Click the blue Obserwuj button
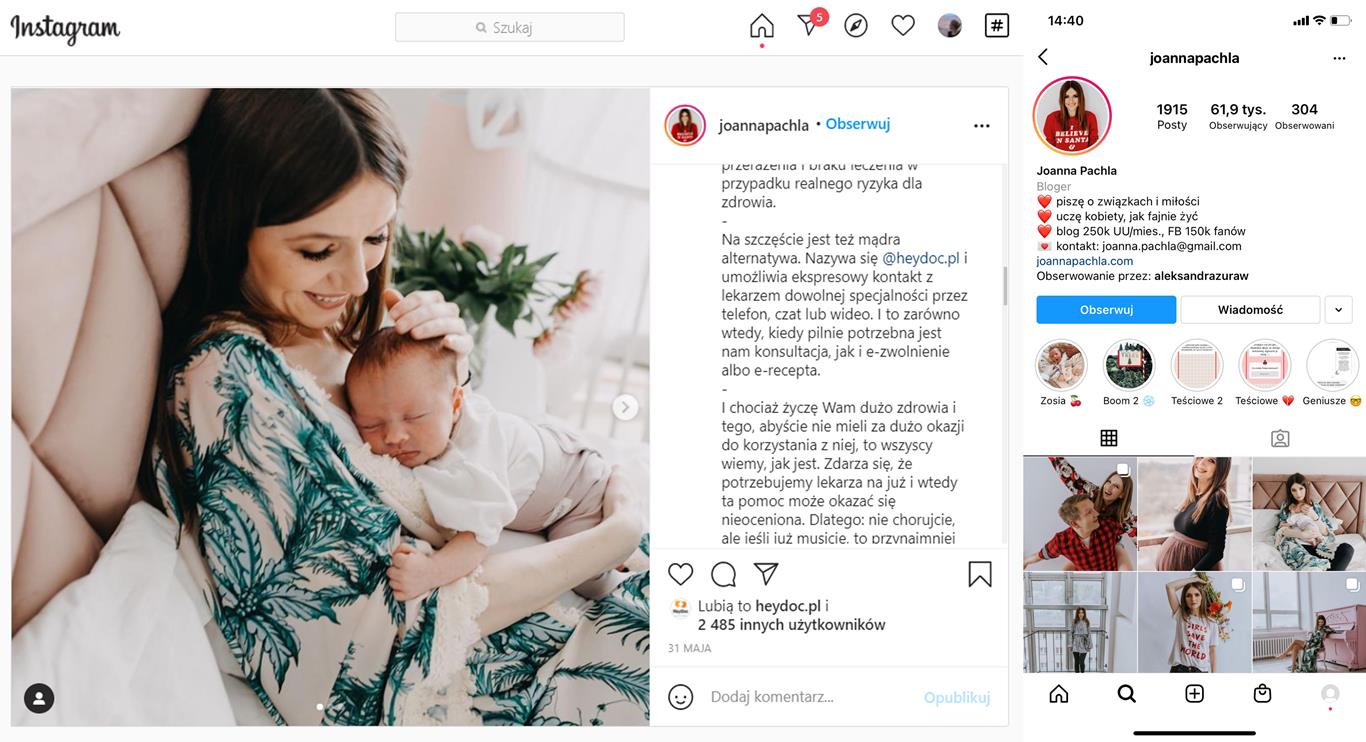The height and width of the screenshot is (742, 1366). (x=1106, y=310)
